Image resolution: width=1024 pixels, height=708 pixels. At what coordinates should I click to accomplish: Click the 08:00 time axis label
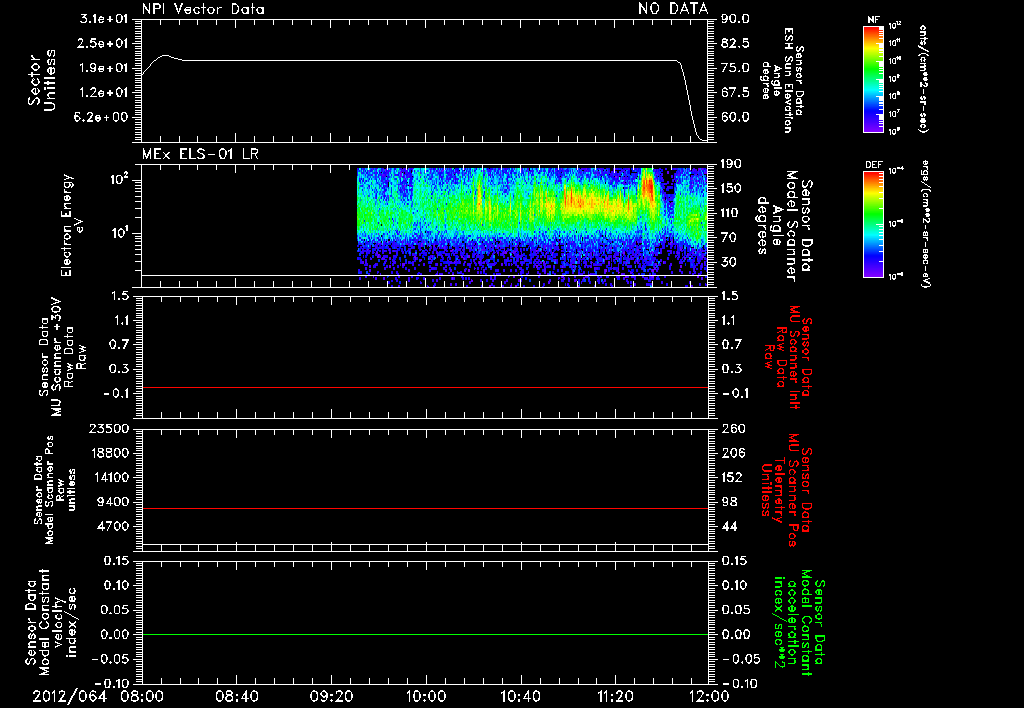click(142, 696)
